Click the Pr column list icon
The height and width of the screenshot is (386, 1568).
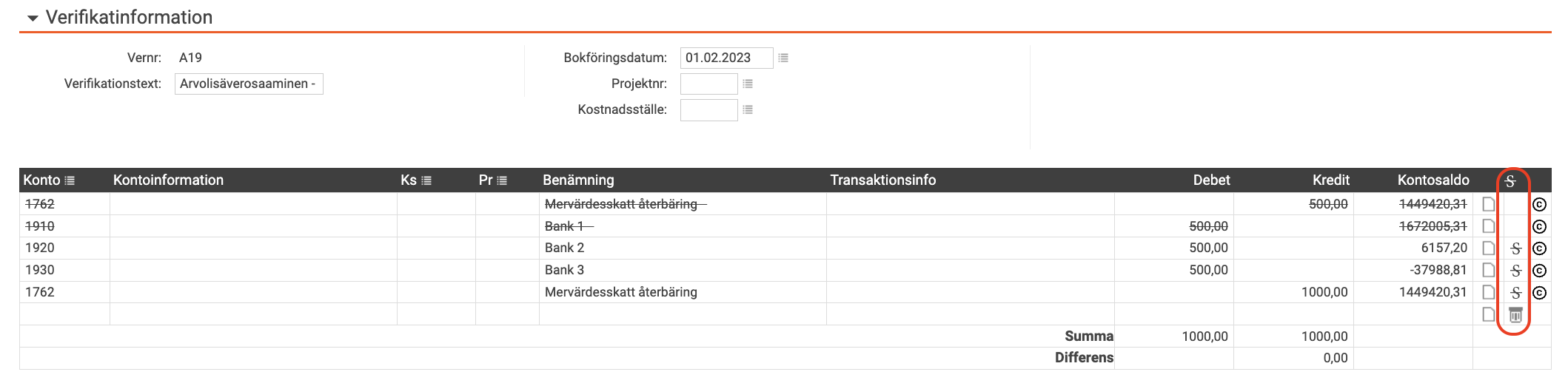pos(502,180)
